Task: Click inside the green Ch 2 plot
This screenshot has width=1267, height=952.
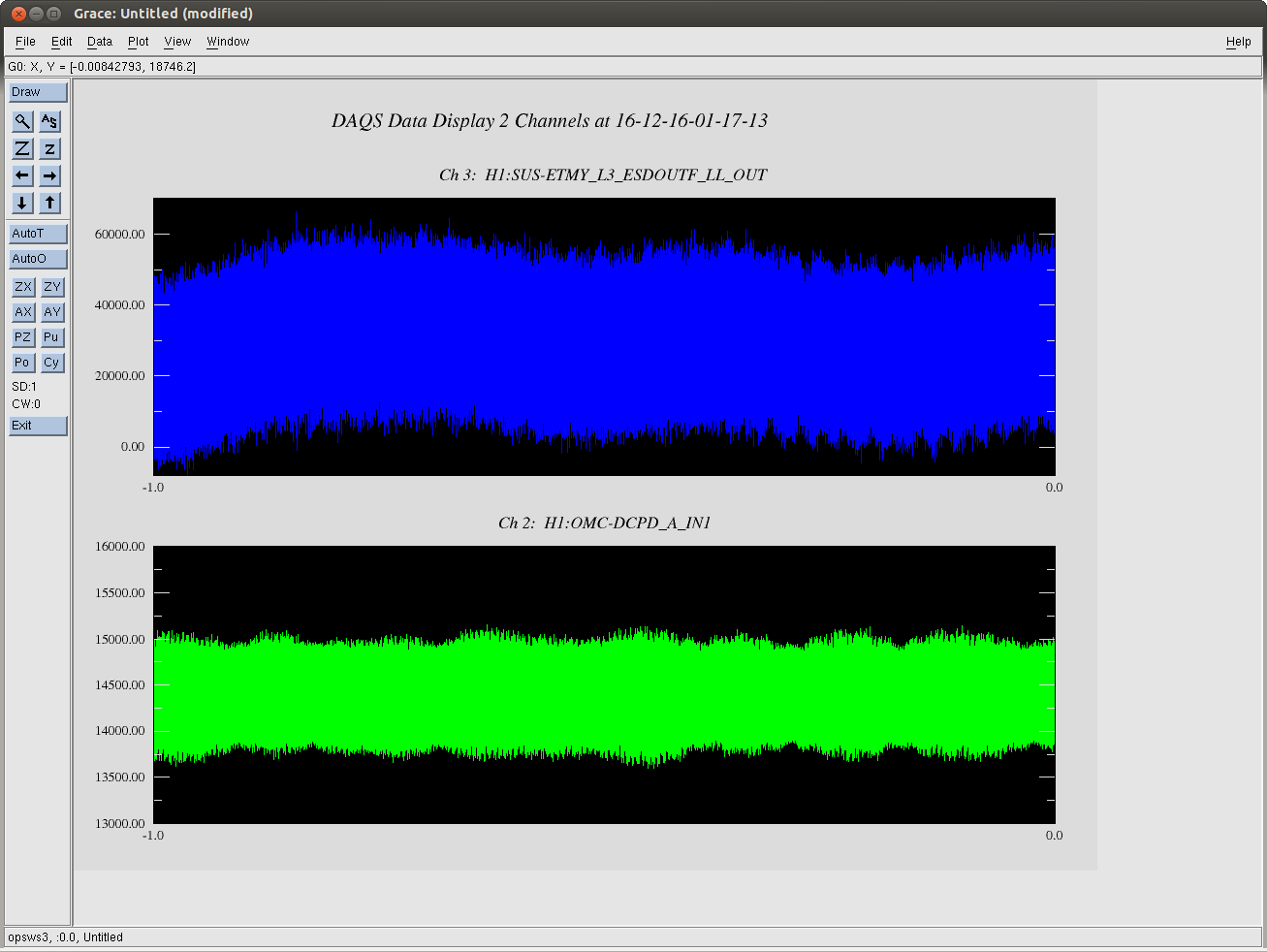Action: pyautogui.click(x=604, y=684)
